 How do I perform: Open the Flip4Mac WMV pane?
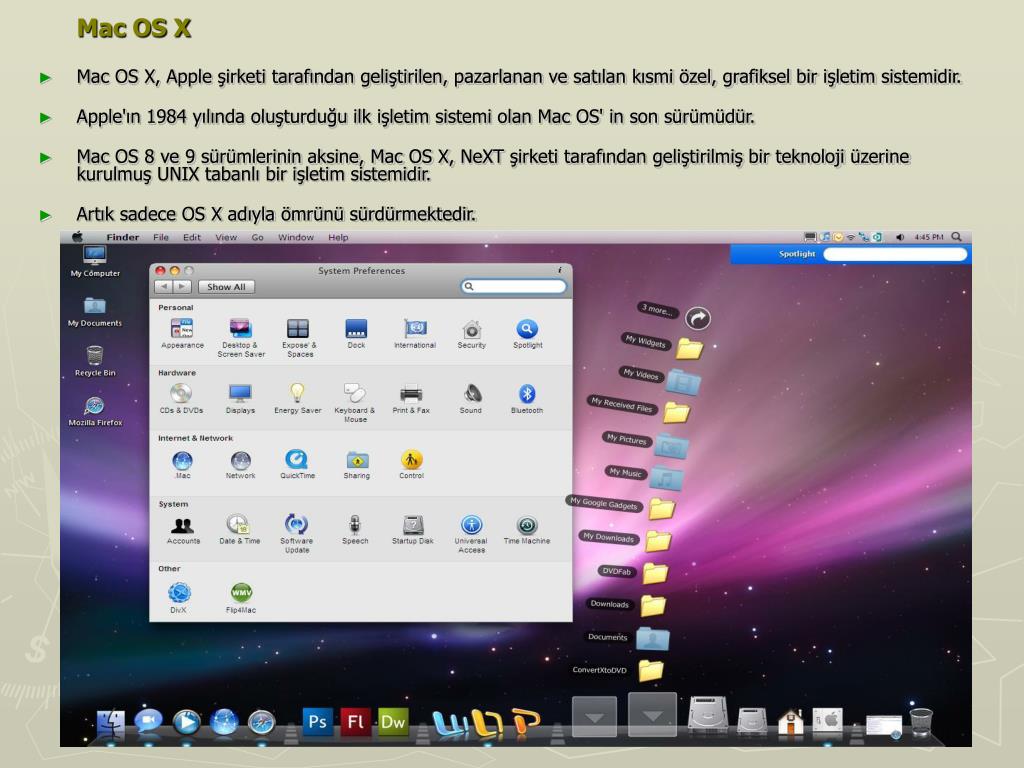pyautogui.click(x=241, y=598)
